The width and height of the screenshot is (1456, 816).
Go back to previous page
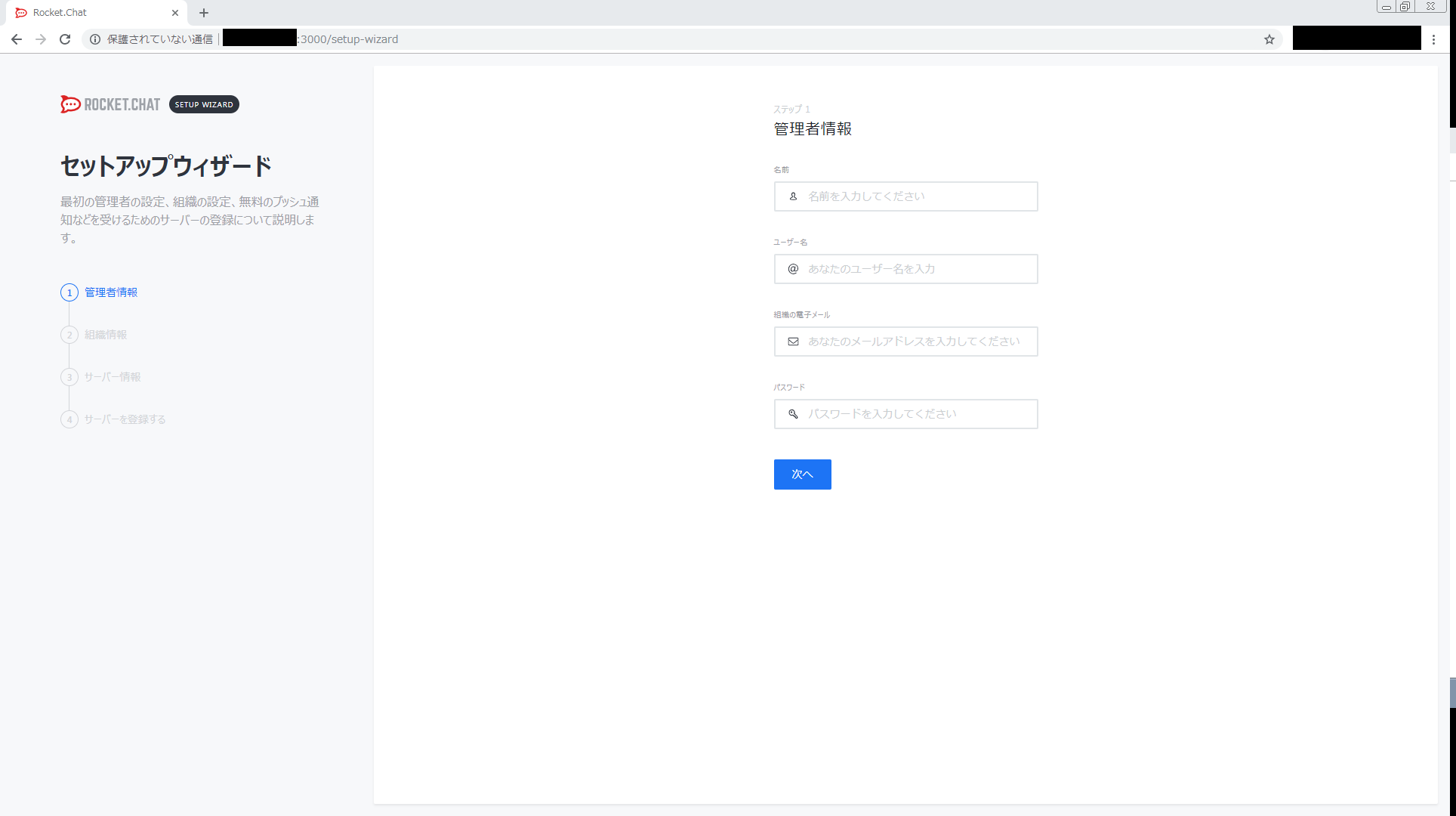(x=17, y=39)
